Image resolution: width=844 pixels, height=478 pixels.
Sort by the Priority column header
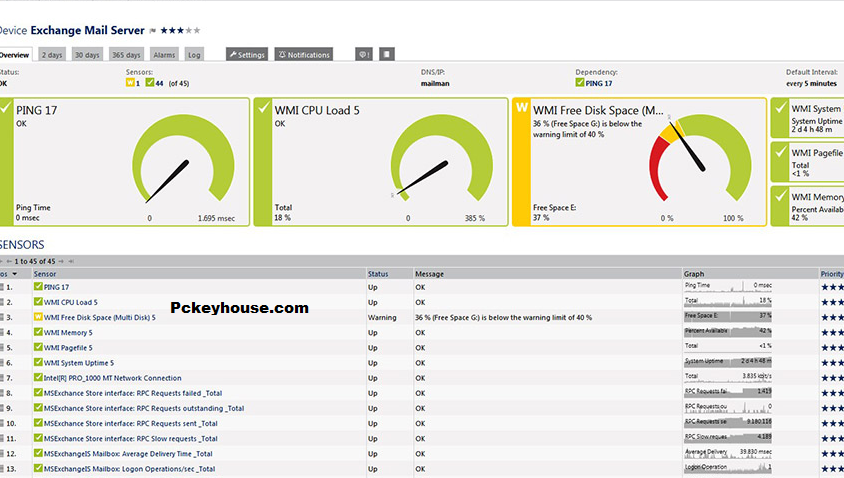pos(832,274)
